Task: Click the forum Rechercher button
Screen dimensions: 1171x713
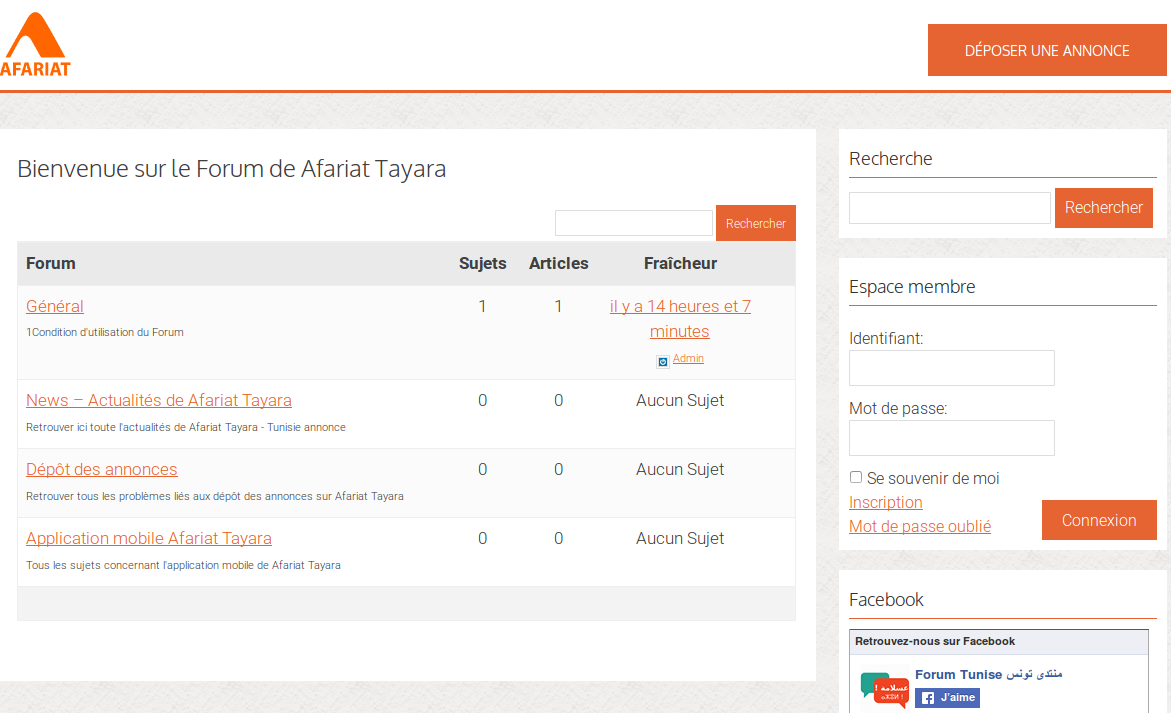Action: point(755,223)
